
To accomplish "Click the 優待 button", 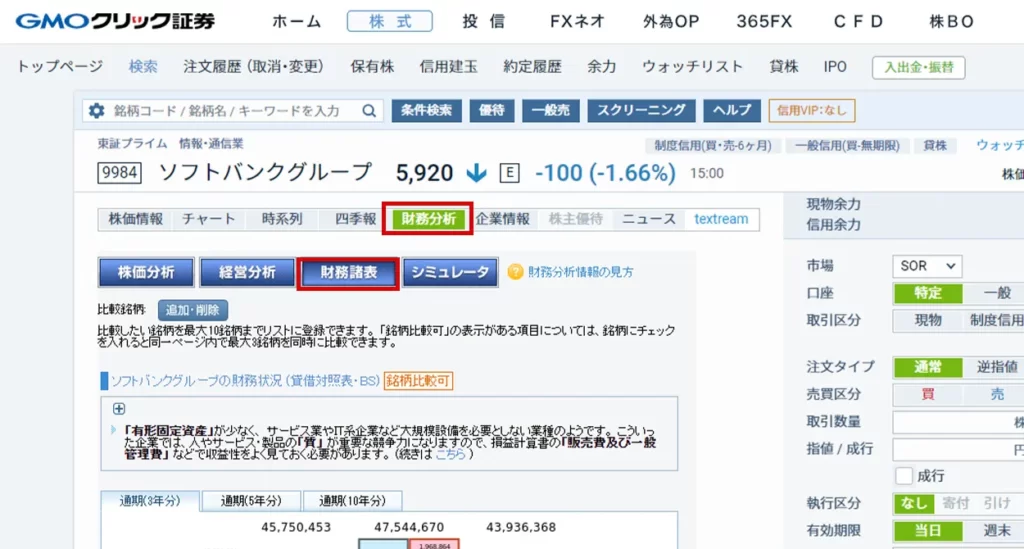I will [492, 110].
